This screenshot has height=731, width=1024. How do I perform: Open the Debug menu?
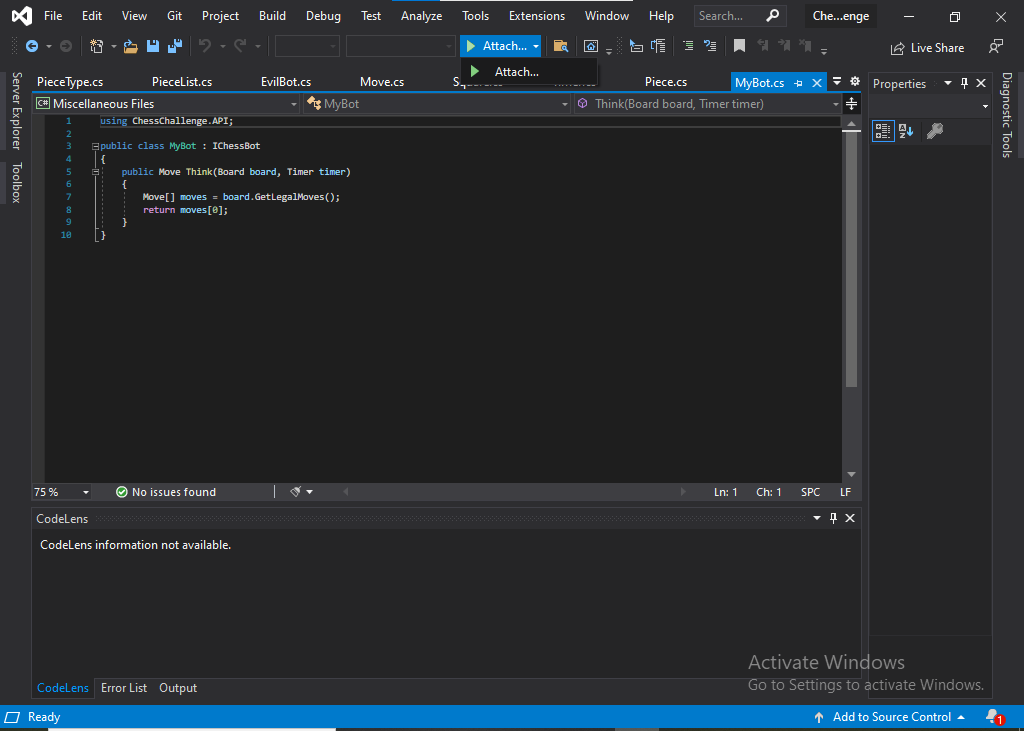pos(323,16)
